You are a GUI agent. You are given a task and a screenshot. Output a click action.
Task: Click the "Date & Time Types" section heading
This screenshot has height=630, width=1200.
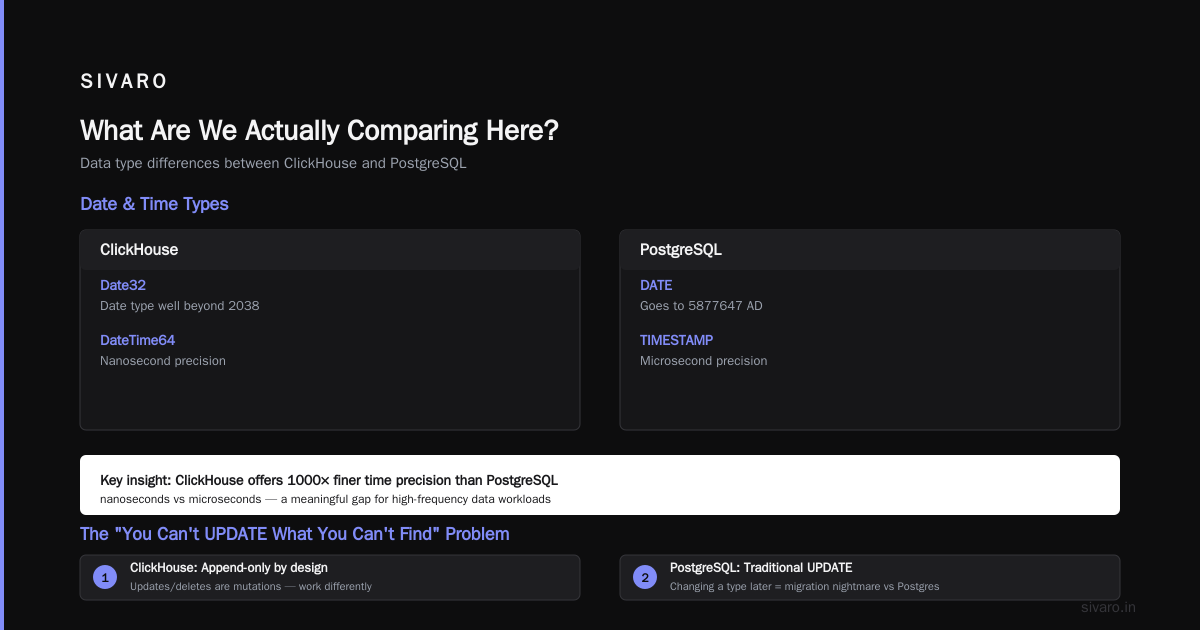(x=154, y=204)
